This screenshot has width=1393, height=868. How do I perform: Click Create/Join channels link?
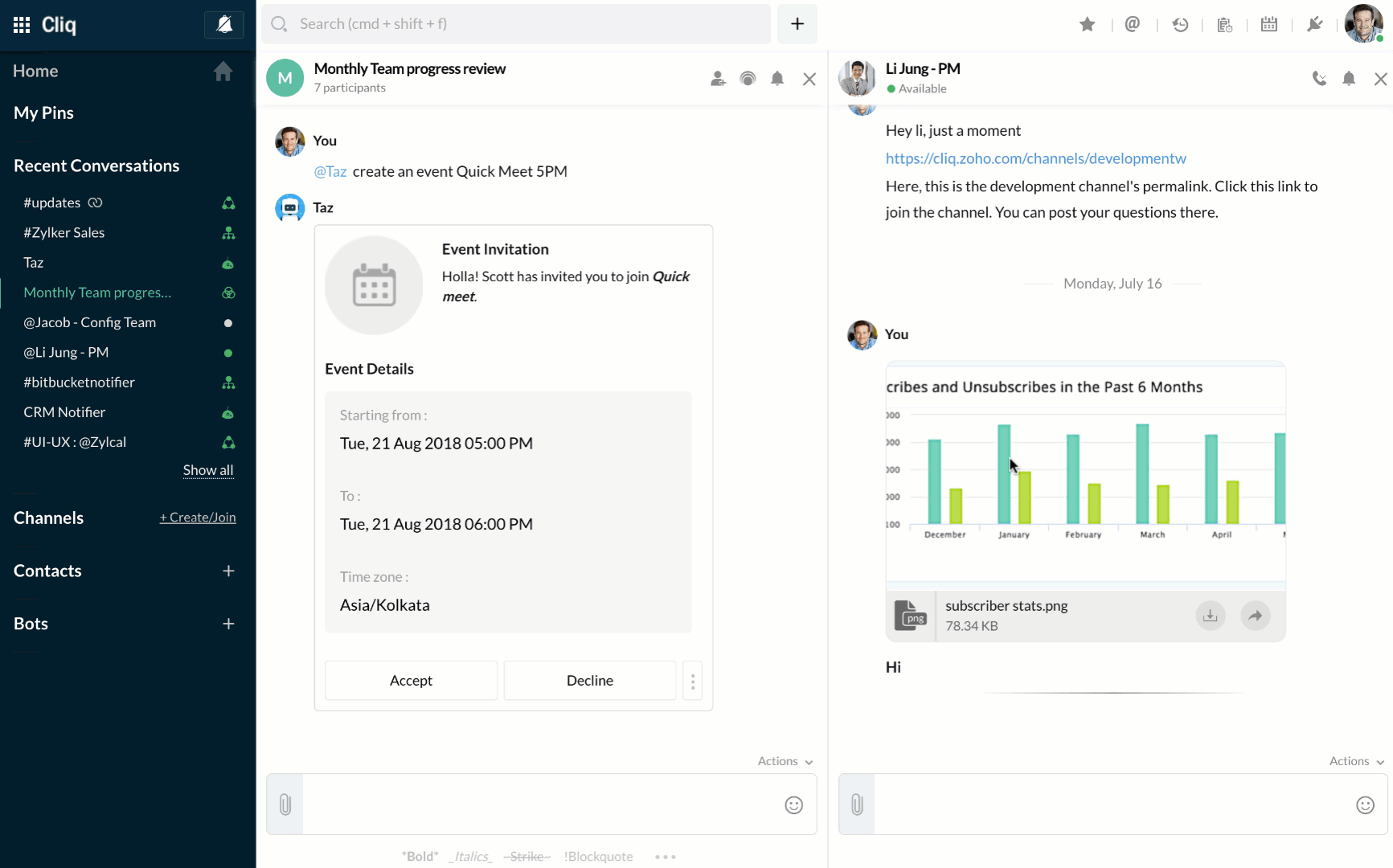(198, 518)
